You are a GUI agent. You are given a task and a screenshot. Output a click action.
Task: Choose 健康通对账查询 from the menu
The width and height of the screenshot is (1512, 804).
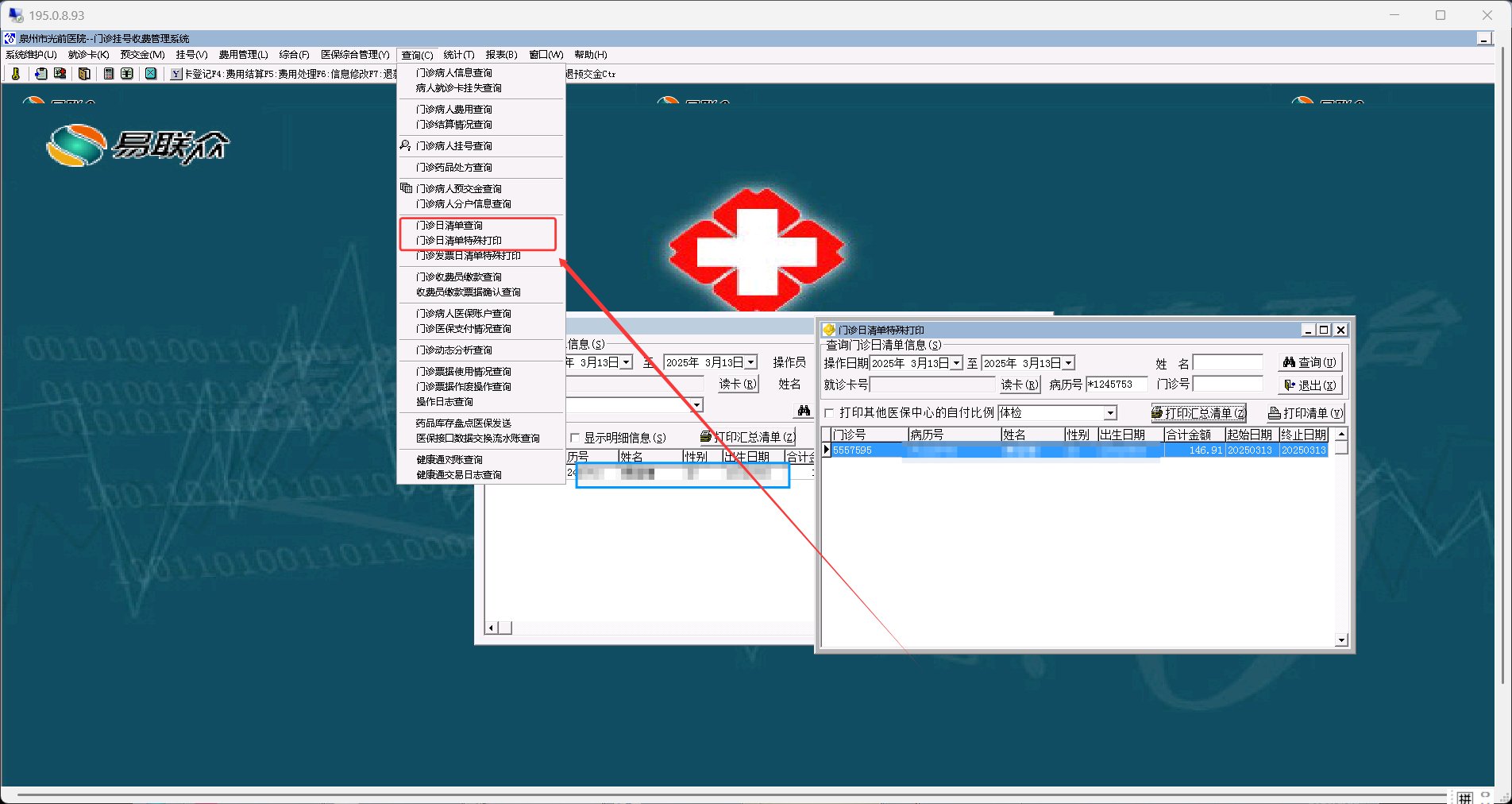[449, 460]
